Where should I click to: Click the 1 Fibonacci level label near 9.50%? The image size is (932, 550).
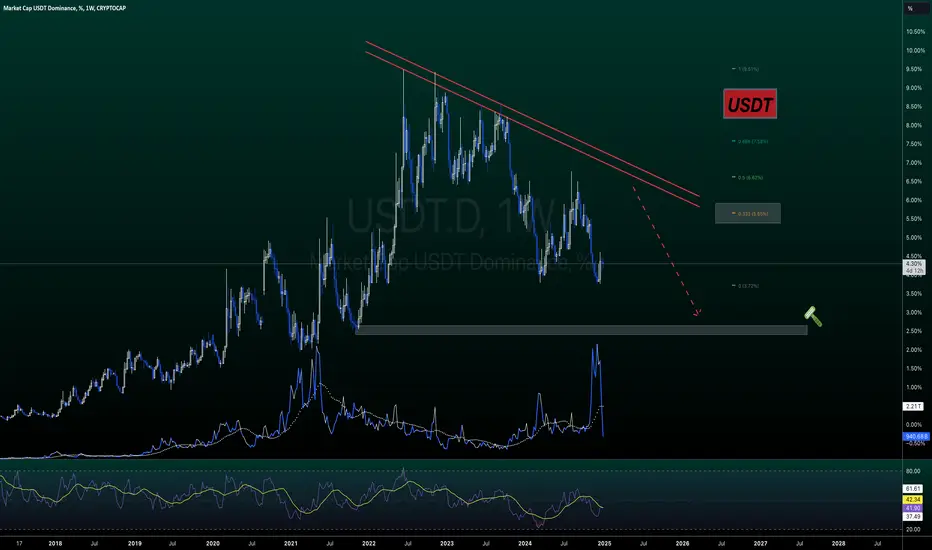746,69
